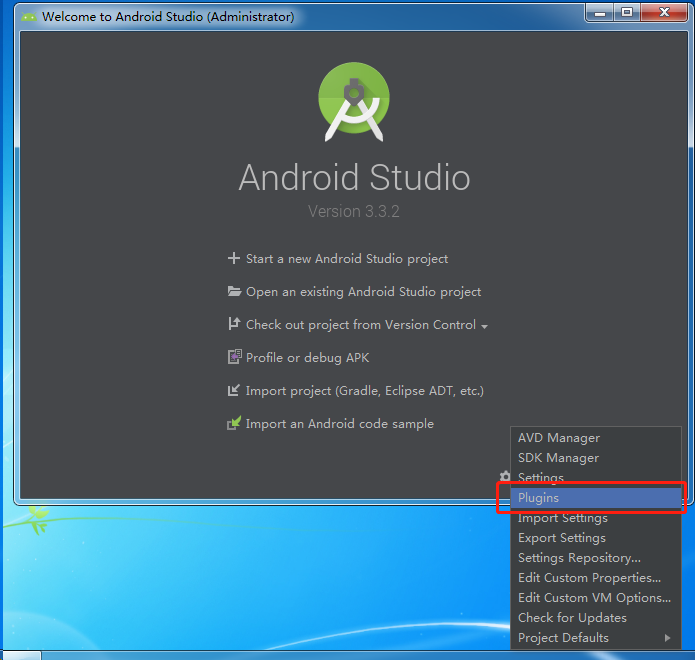The image size is (695, 660).
Task: Open Settings Repository... menu entry
Action: click(x=596, y=558)
